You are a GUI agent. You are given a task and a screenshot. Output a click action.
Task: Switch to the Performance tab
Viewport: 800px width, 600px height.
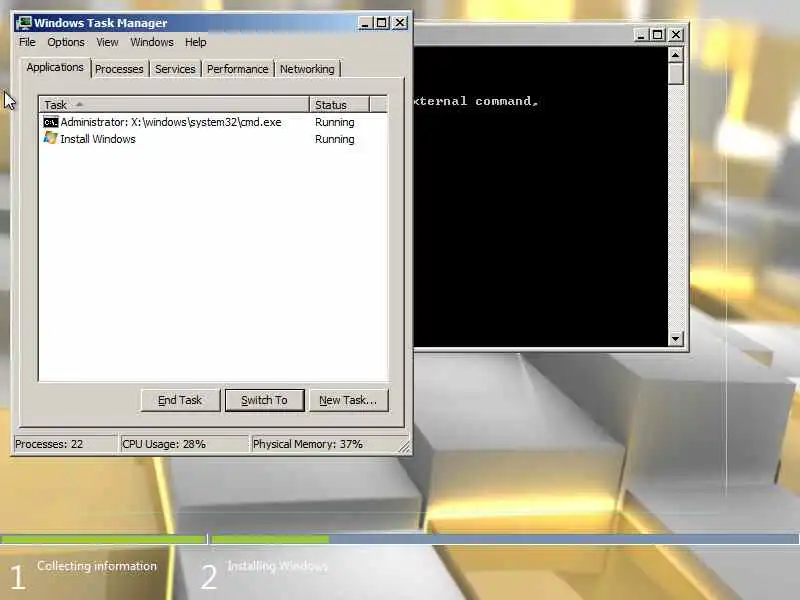coord(237,69)
